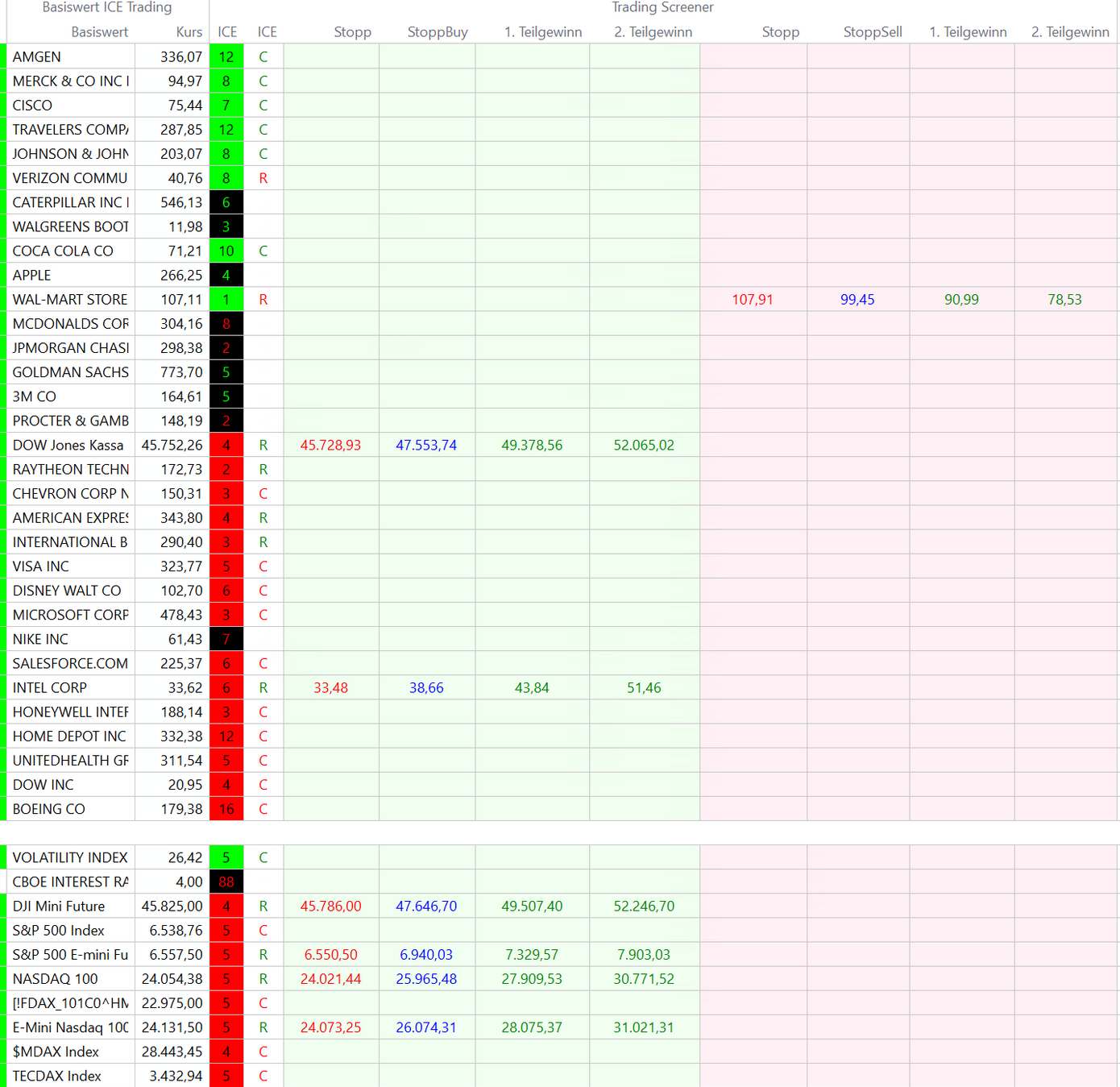
Task: Select the AMGEN row name cell
Action: click(x=70, y=57)
